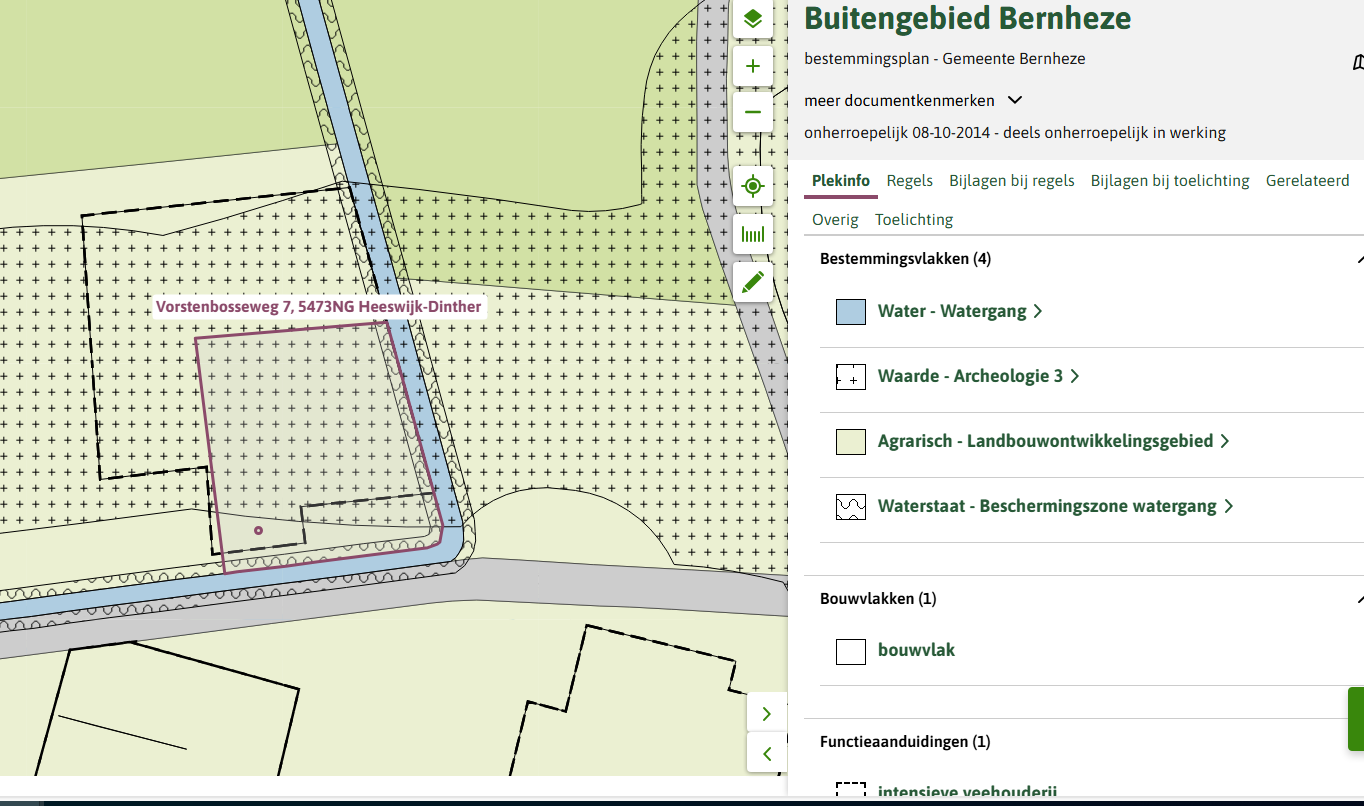This screenshot has width=1364, height=806.
Task: Click the light blue Water - Watergang swatch
Action: 851,312
